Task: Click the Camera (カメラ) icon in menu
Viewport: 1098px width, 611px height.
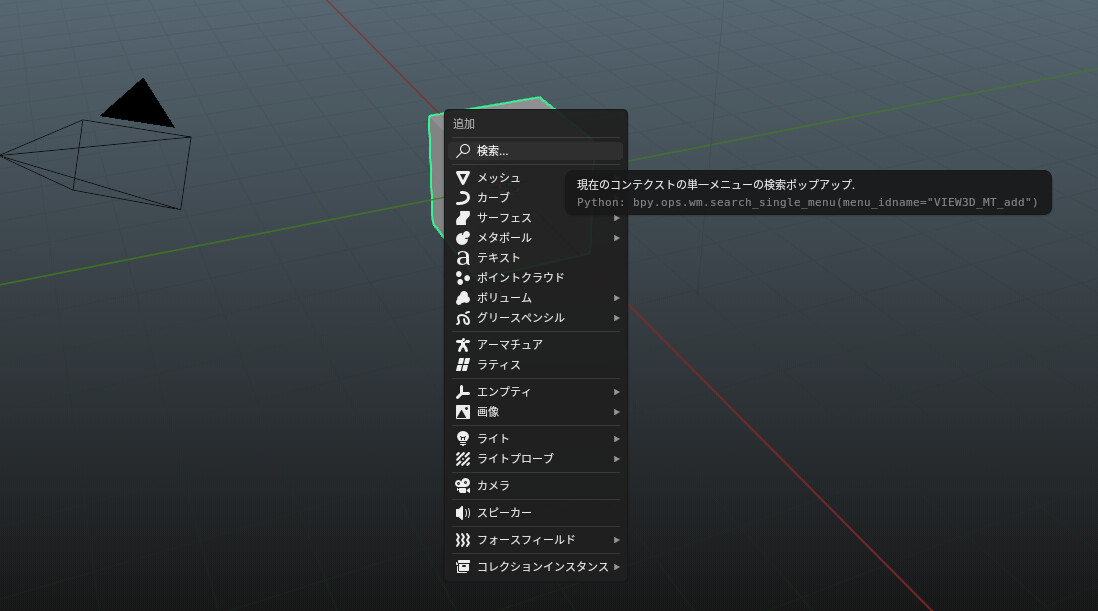Action: (x=463, y=486)
